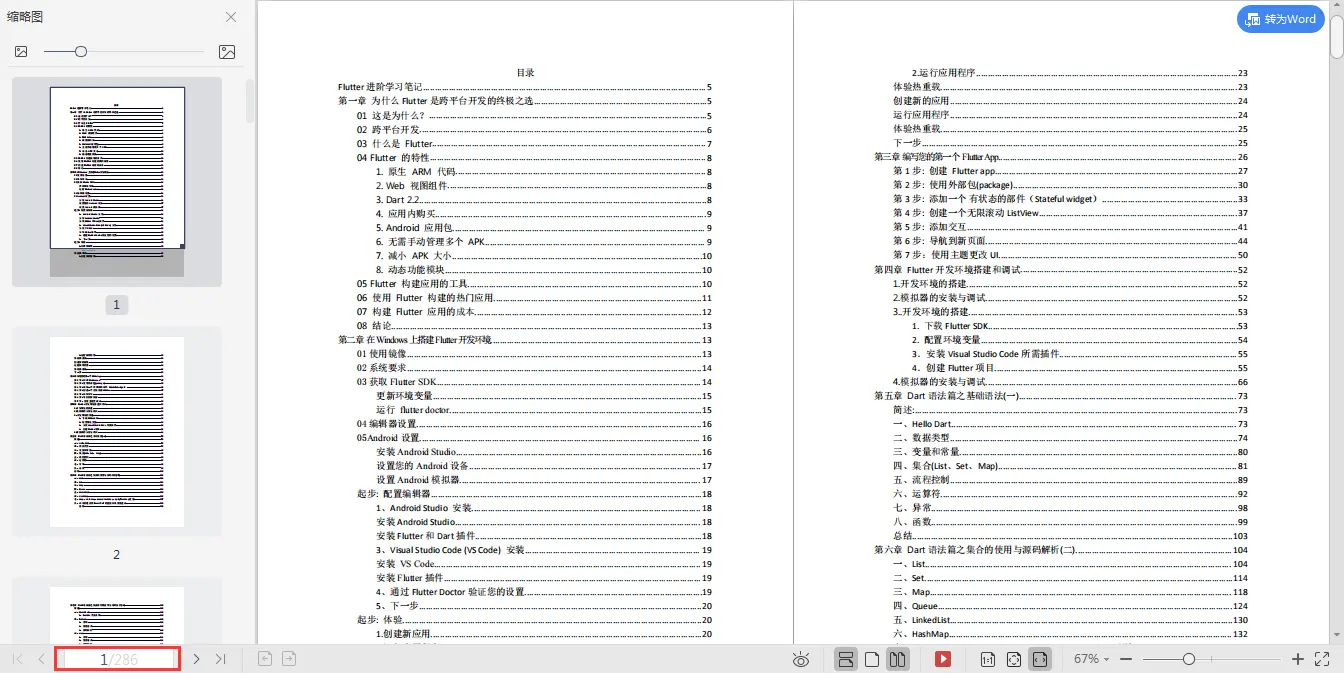The height and width of the screenshot is (673, 1344).
Task: Fit the page to window width
Action: click(1040, 659)
